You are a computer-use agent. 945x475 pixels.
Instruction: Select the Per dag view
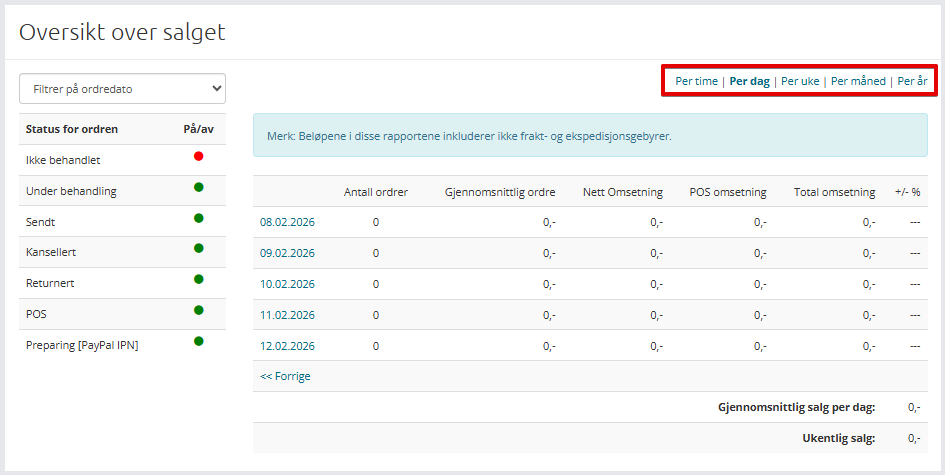pos(749,81)
